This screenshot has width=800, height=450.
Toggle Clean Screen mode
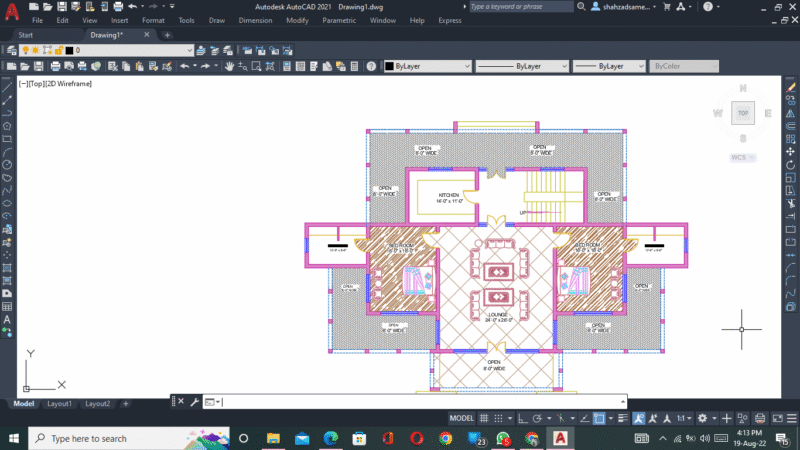(778, 418)
